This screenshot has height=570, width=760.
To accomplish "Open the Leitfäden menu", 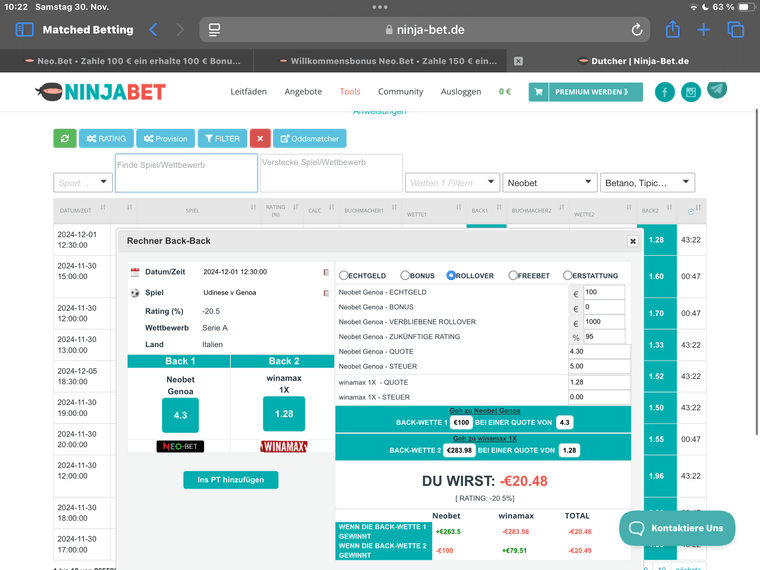I will (249, 92).
